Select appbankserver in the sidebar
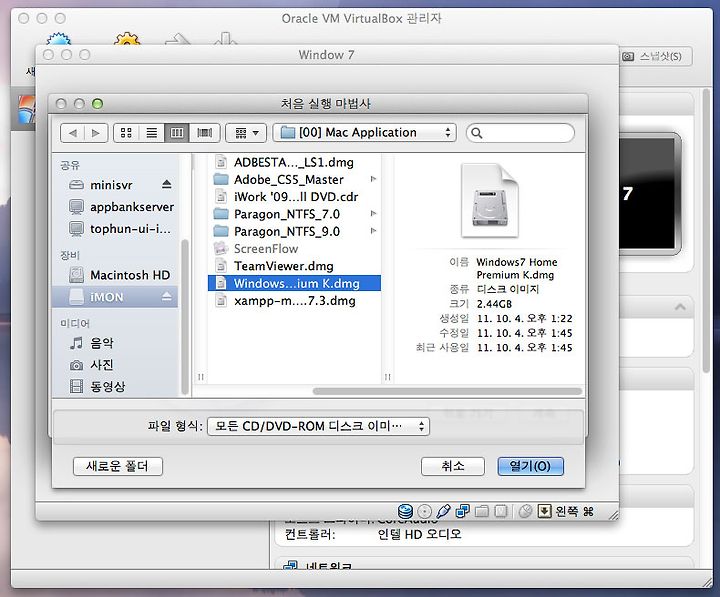720x597 pixels. (121, 207)
